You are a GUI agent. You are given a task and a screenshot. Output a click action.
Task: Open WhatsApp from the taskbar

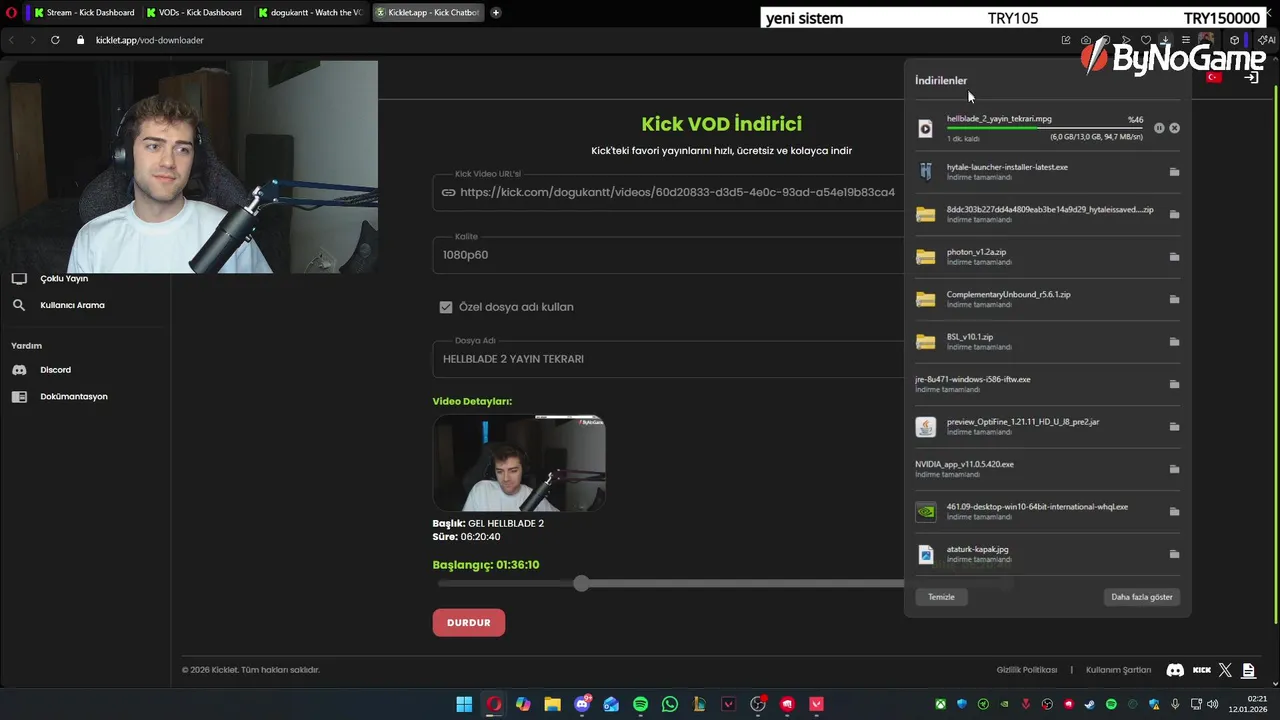[670, 704]
